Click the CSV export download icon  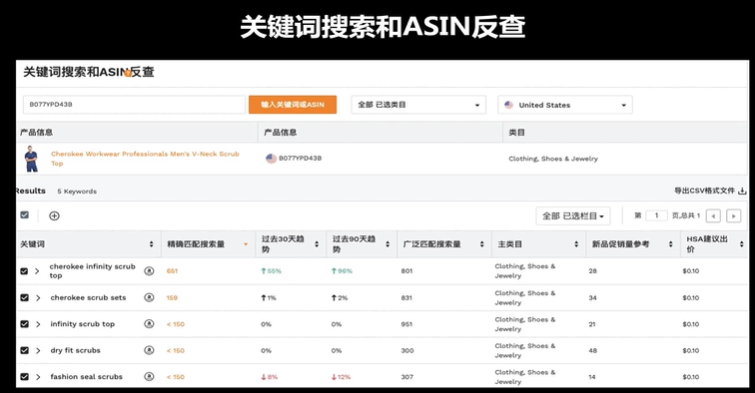742,191
